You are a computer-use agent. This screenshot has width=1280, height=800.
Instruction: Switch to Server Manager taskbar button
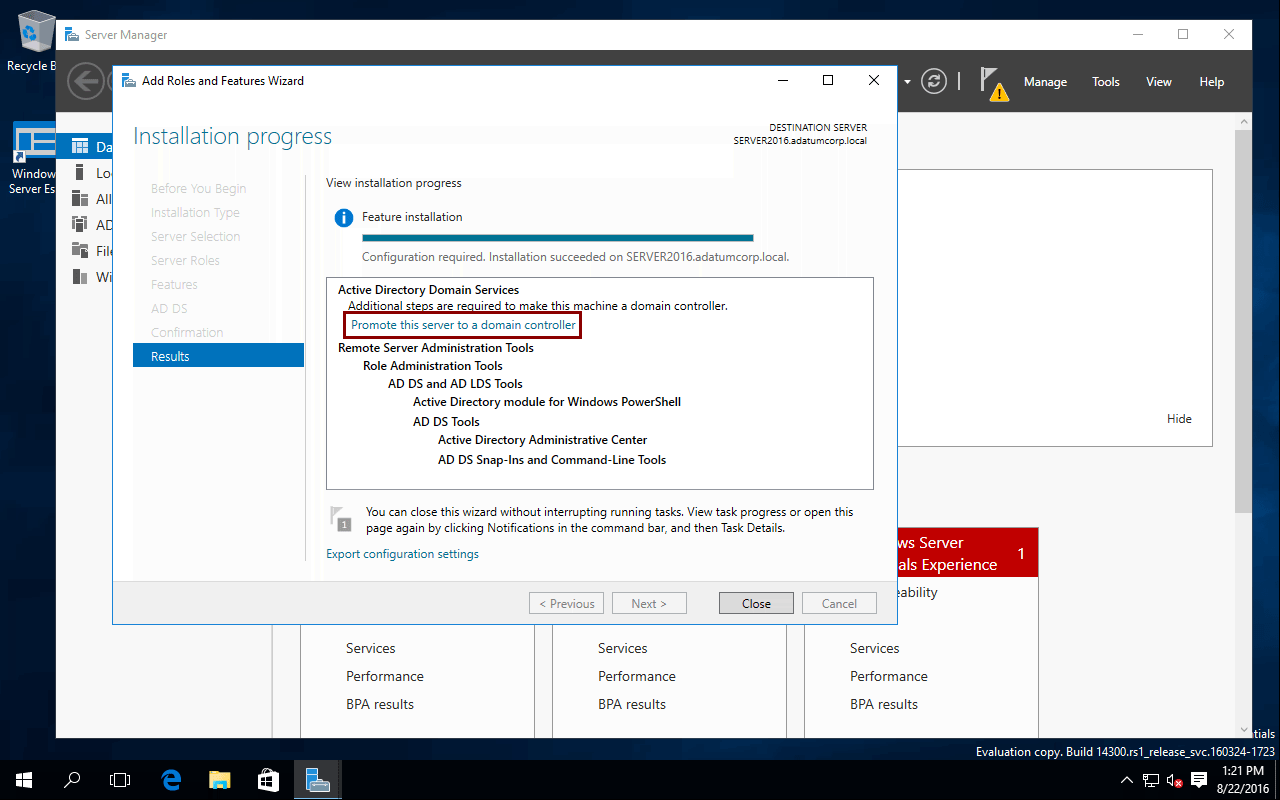tap(318, 780)
